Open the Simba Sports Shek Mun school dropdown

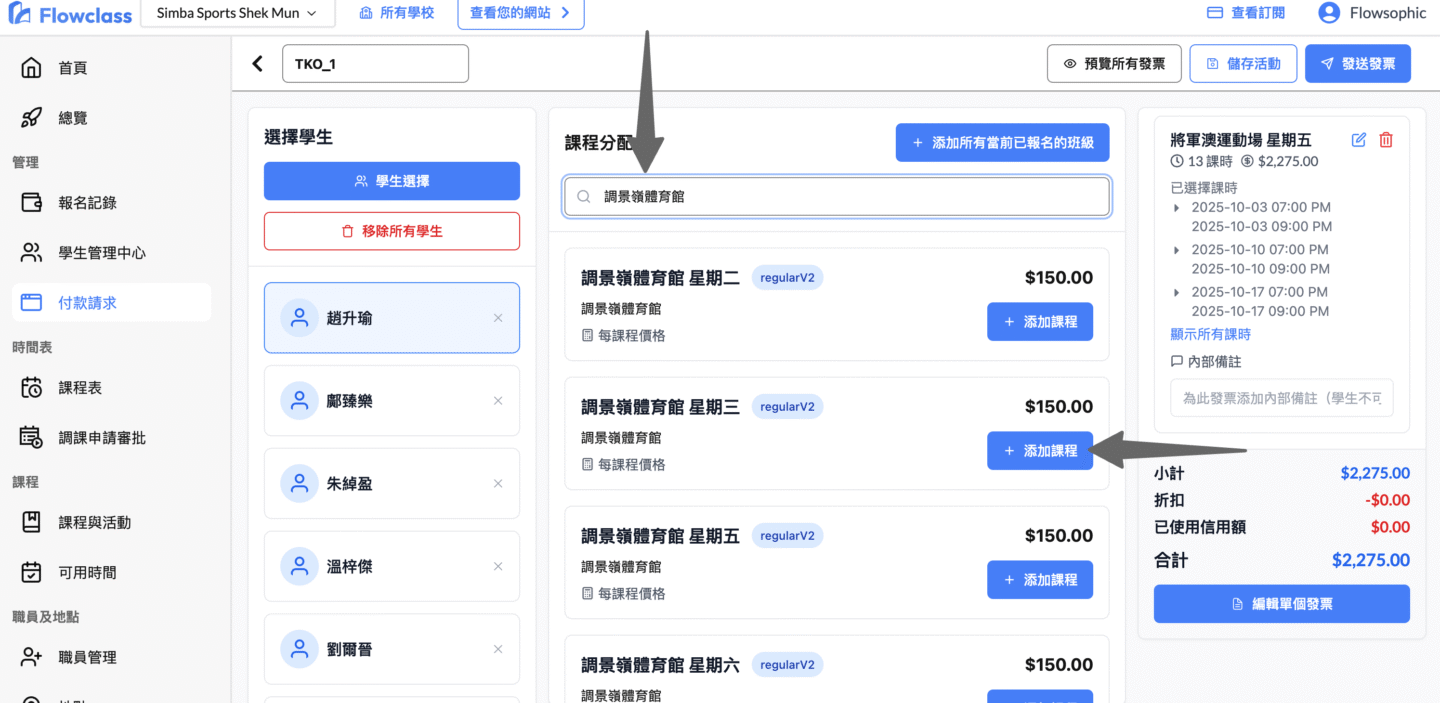pyautogui.click(x=236, y=13)
